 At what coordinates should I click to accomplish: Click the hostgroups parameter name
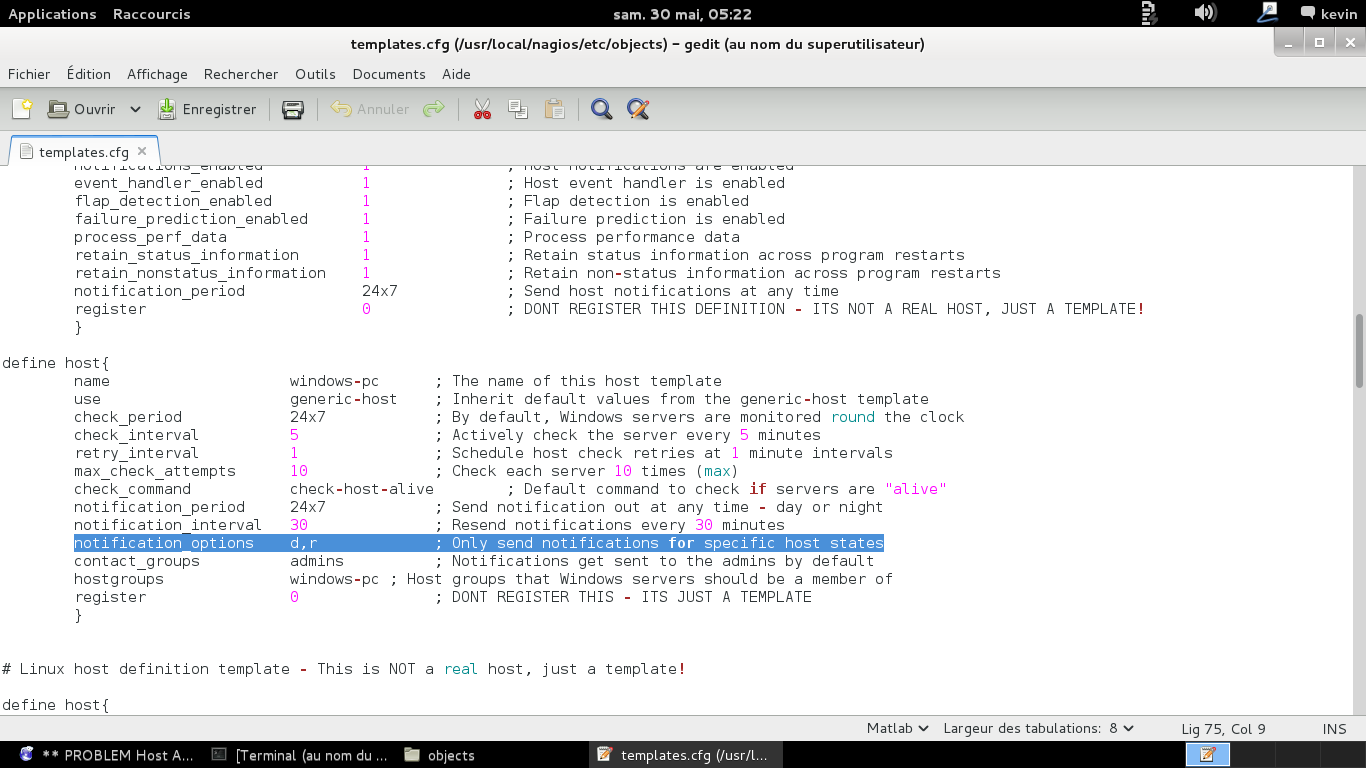pyautogui.click(x=119, y=579)
